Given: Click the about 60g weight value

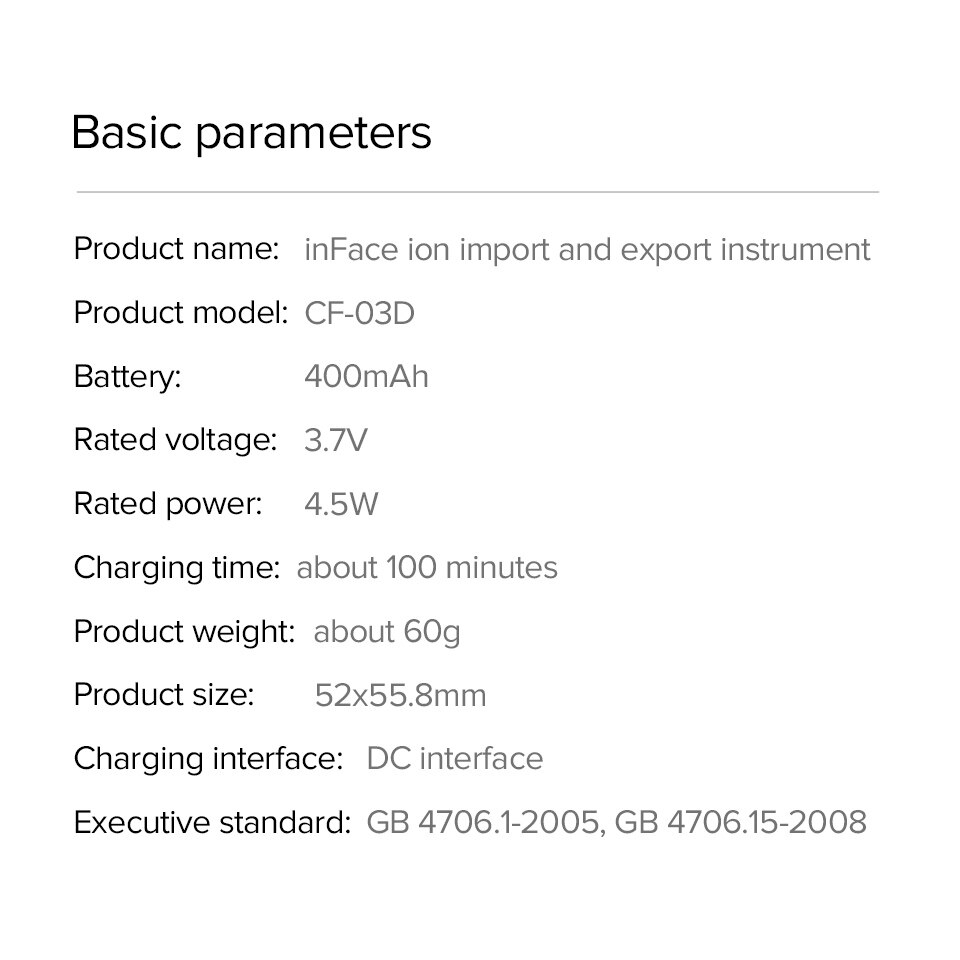Looking at the screenshot, I should pos(387,633).
